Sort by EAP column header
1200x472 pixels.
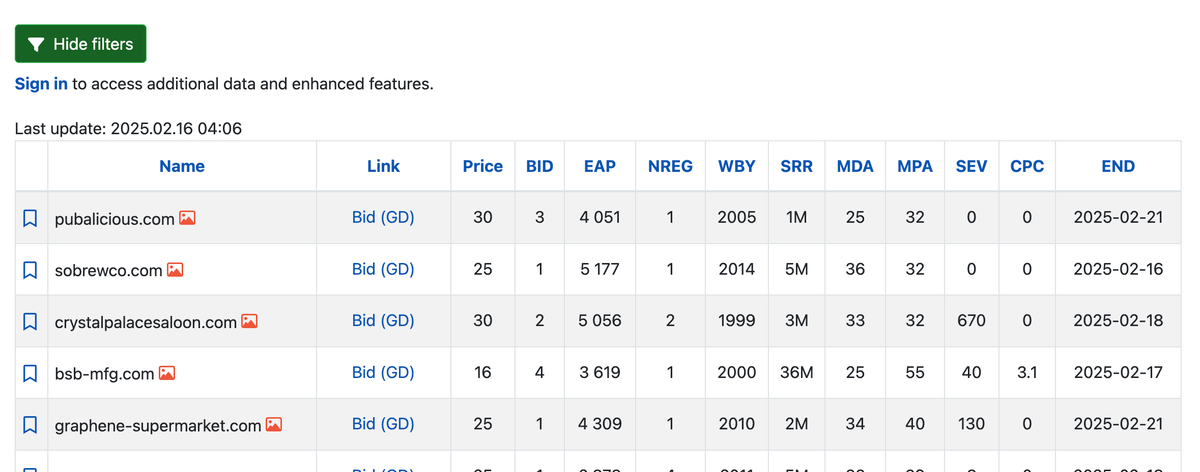click(x=600, y=166)
